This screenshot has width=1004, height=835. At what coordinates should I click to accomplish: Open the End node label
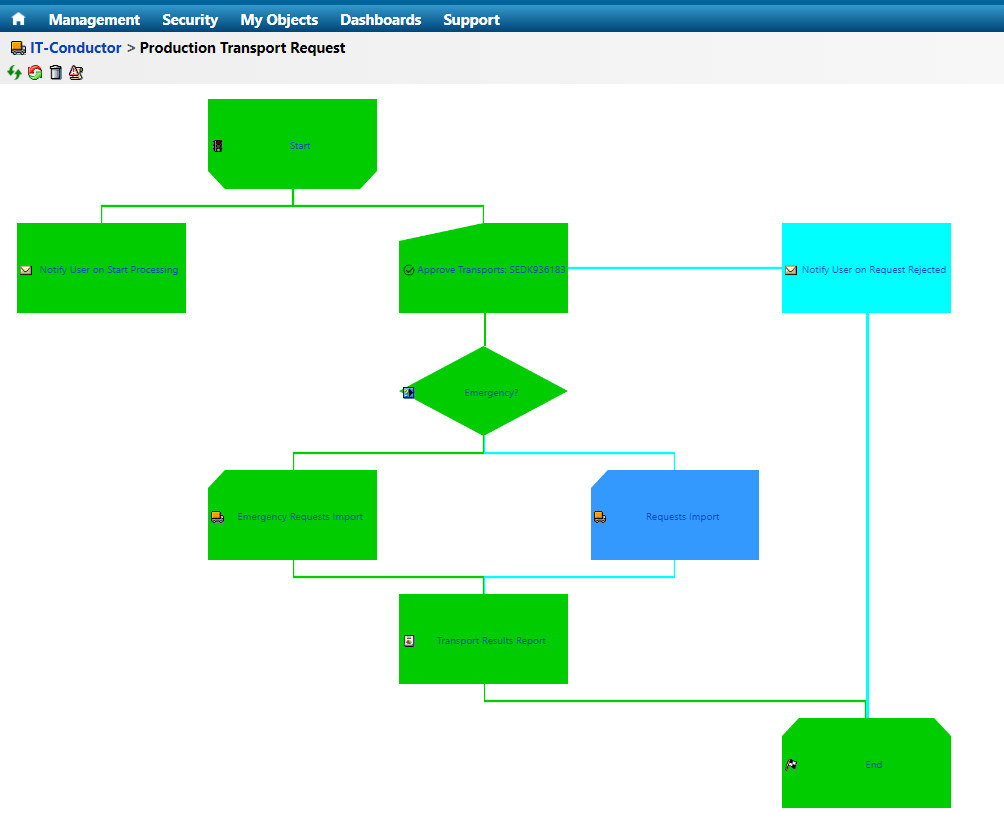pyautogui.click(x=873, y=765)
